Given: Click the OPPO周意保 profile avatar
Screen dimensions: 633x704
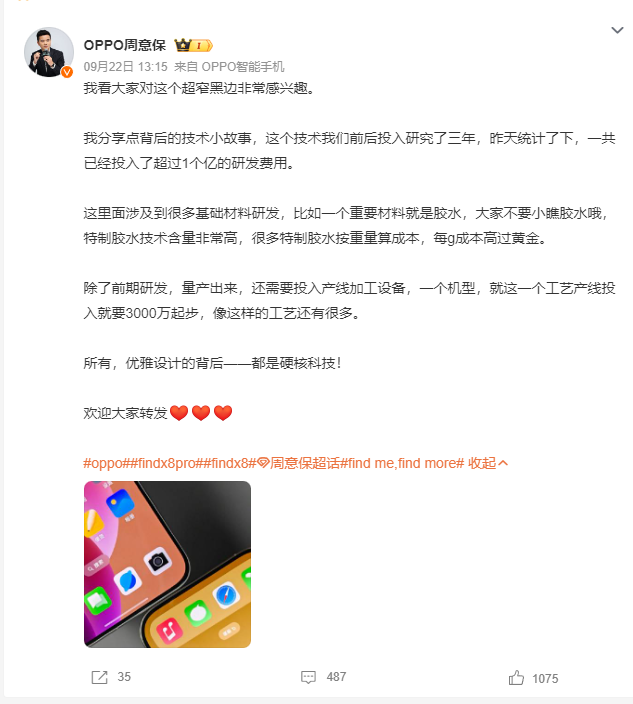Looking at the screenshot, I should pyautogui.click(x=49, y=52).
